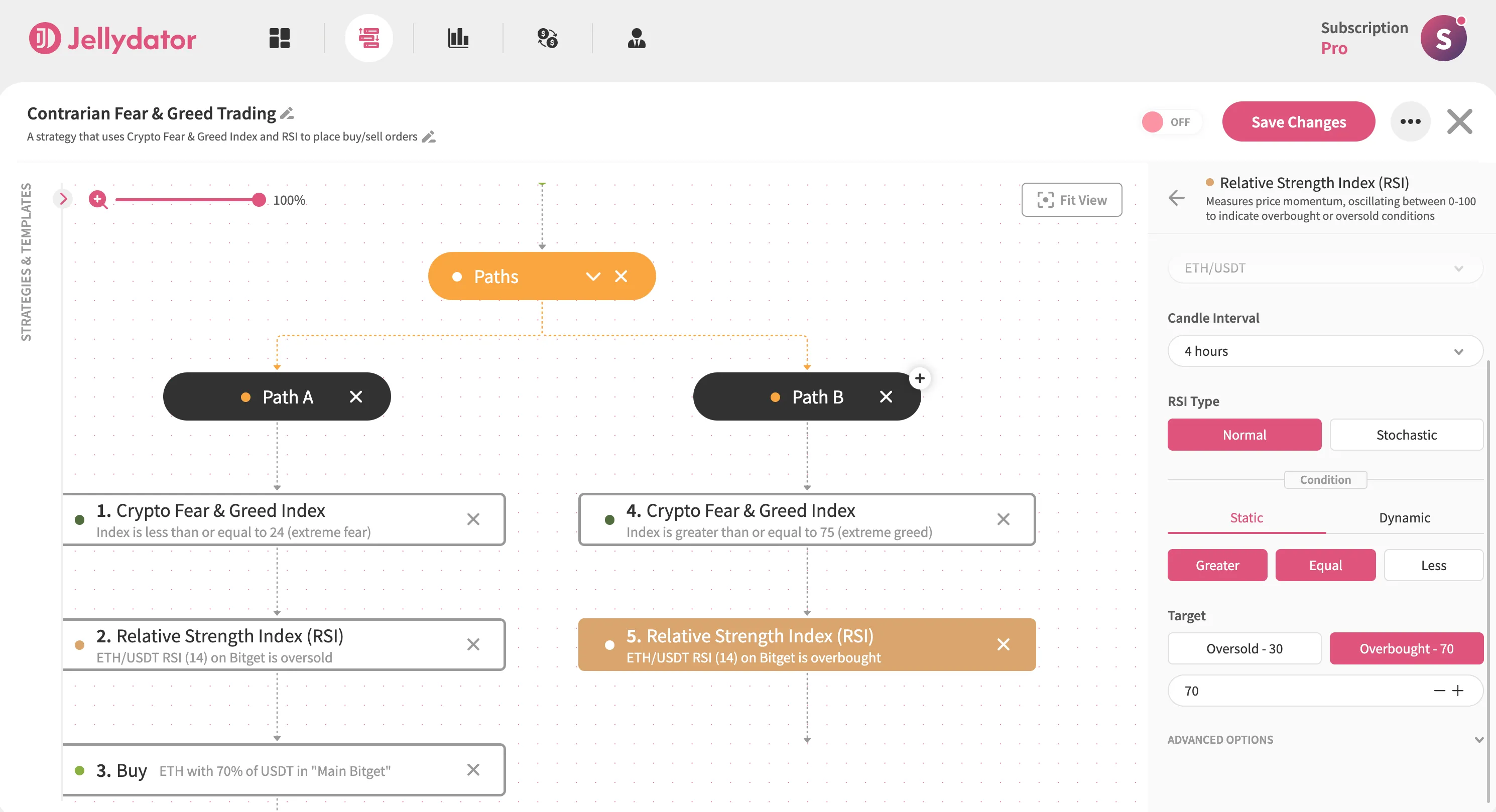Click the Contrarian Fear & Greed Trading title
The width and height of the screenshot is (1496, 812).
[152, 113]
